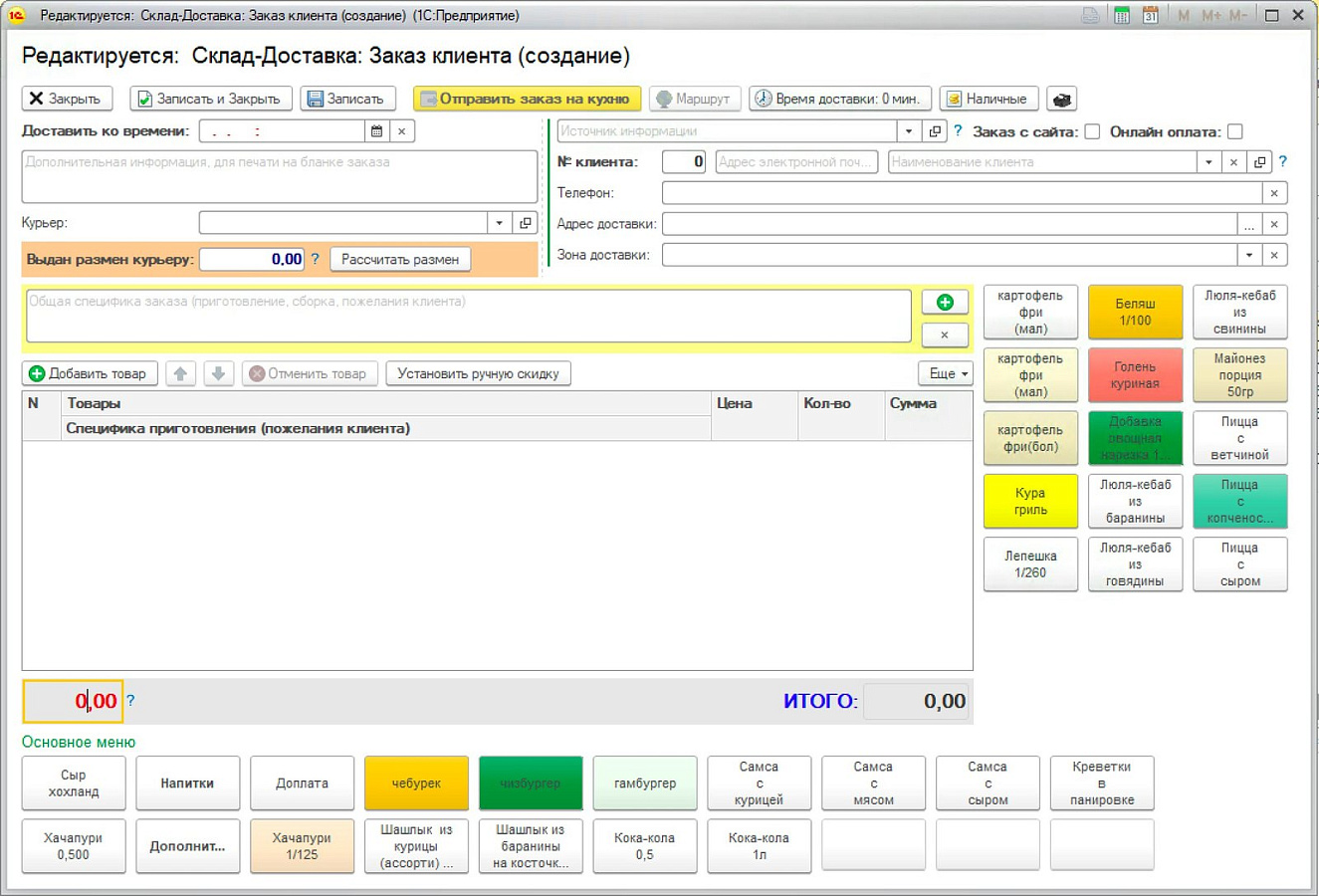Image resolution: width=1319 pixels, height=896 pixels.
Task: Click Наличные payment button
Action: pos(989,99)
